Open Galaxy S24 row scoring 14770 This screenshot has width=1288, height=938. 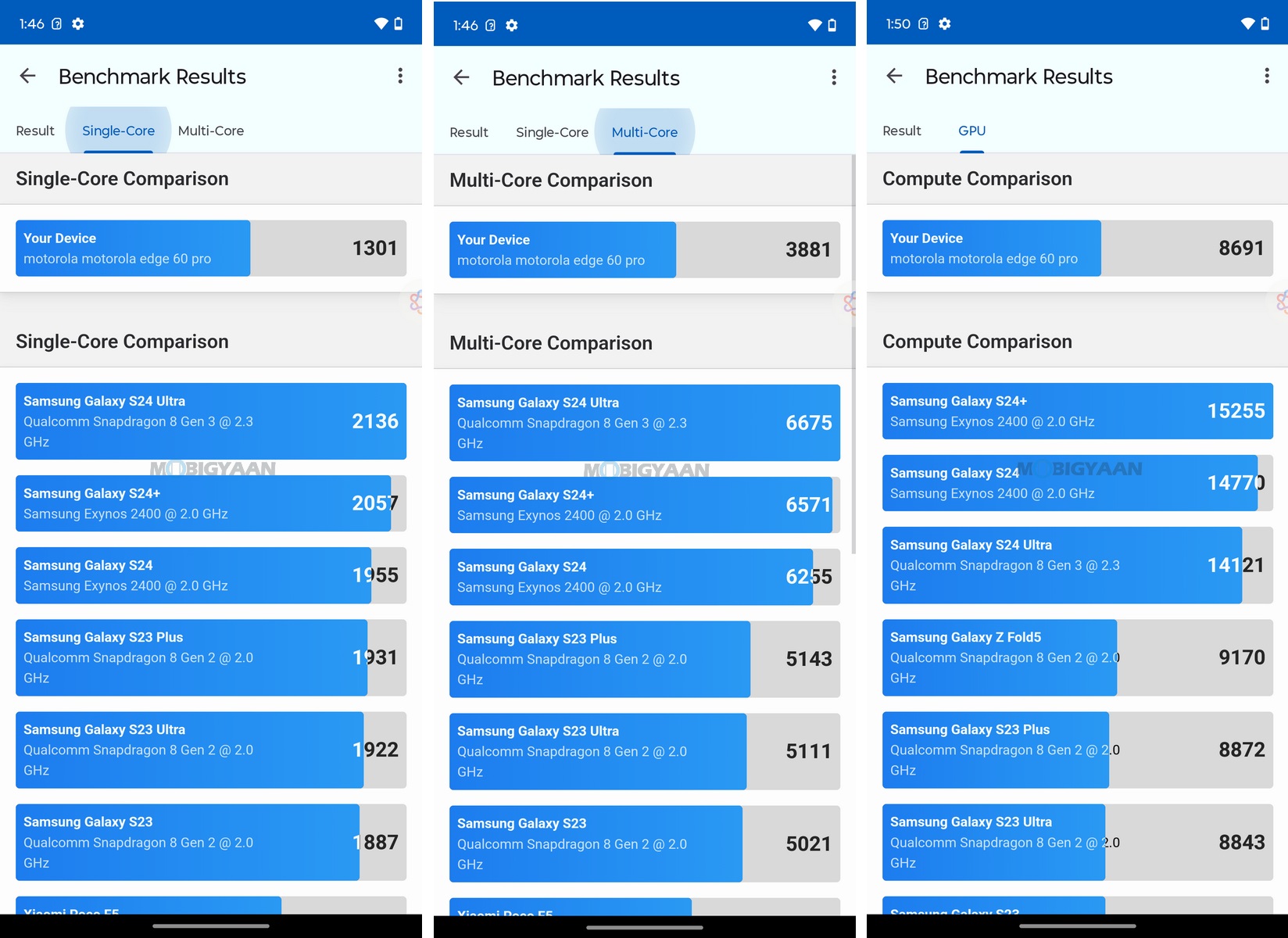(1078, 483)
